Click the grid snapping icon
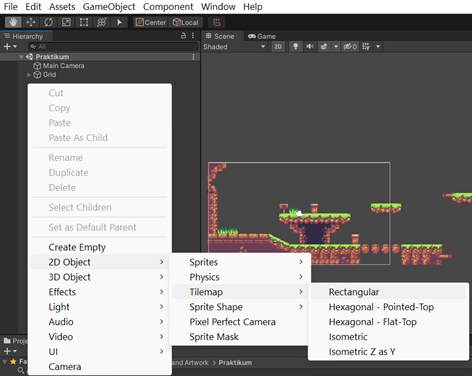Image resolution: width=472 pixels, height=376 pixels. click(x=217, y=22)
